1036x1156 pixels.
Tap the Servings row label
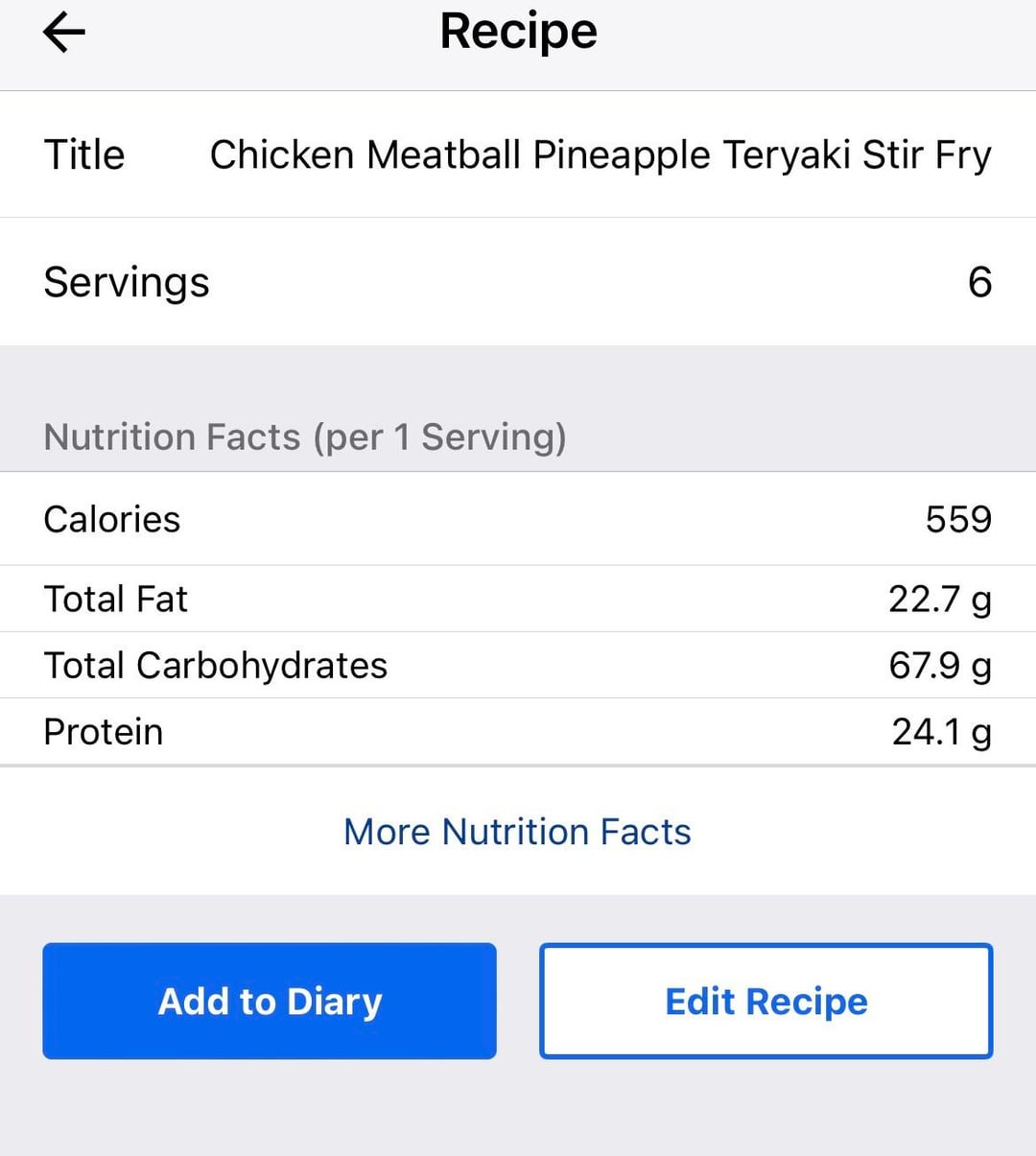point(127,282)
